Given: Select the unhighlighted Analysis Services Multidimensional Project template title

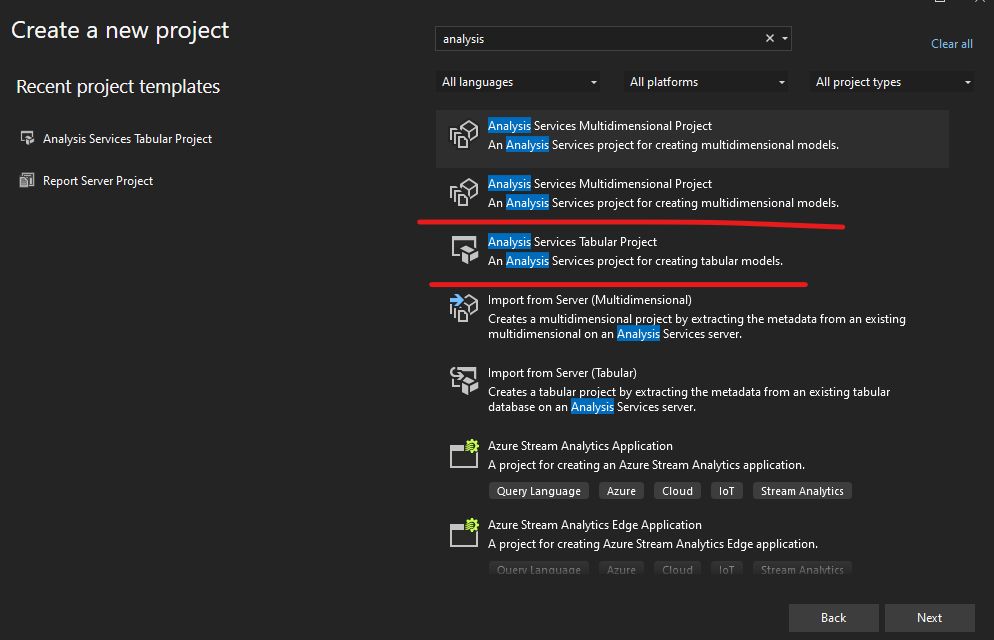Looking at the screenshot, I should point(600,184).
